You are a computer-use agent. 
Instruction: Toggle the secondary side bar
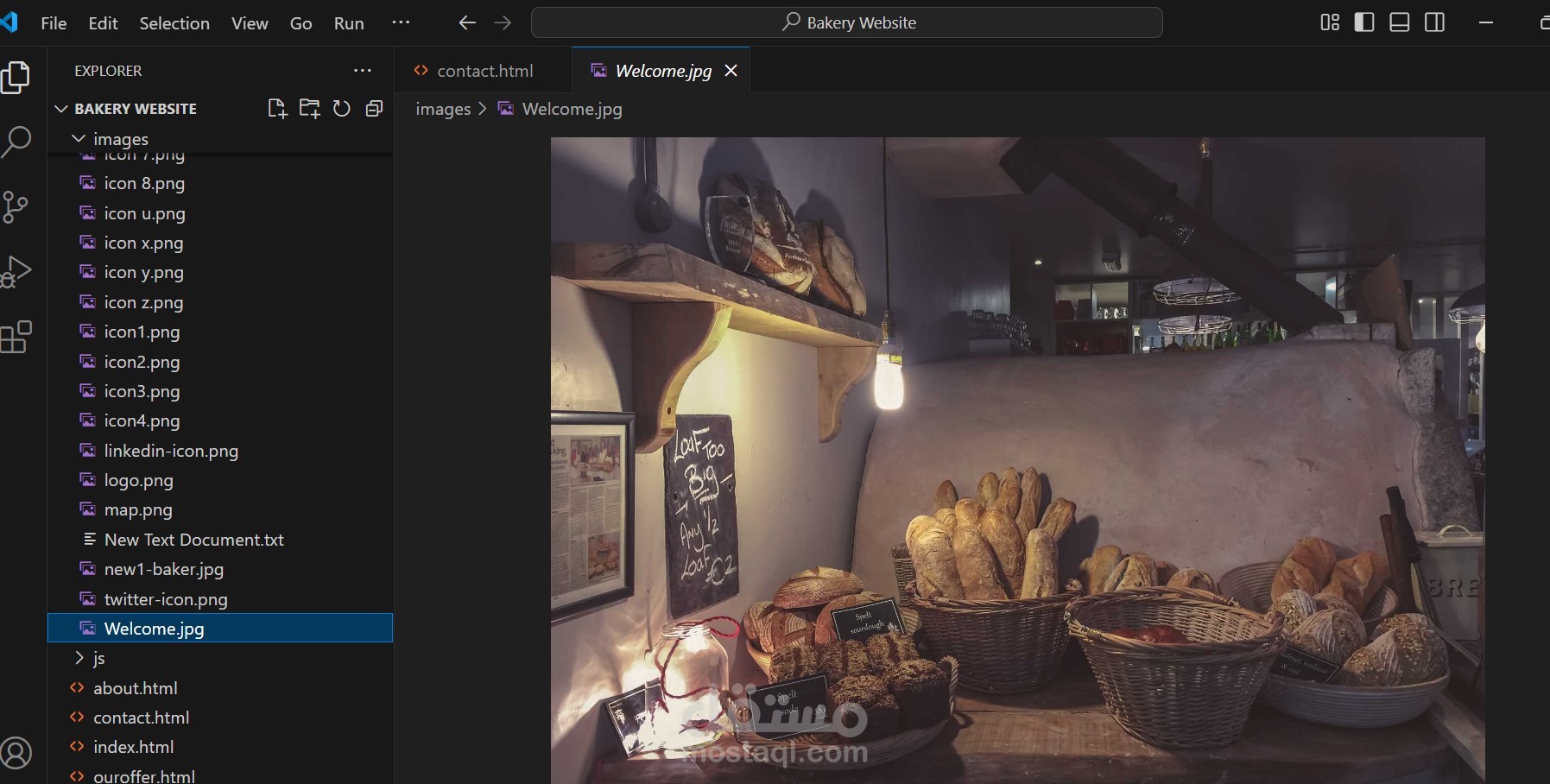click(x=1435, y=22)
